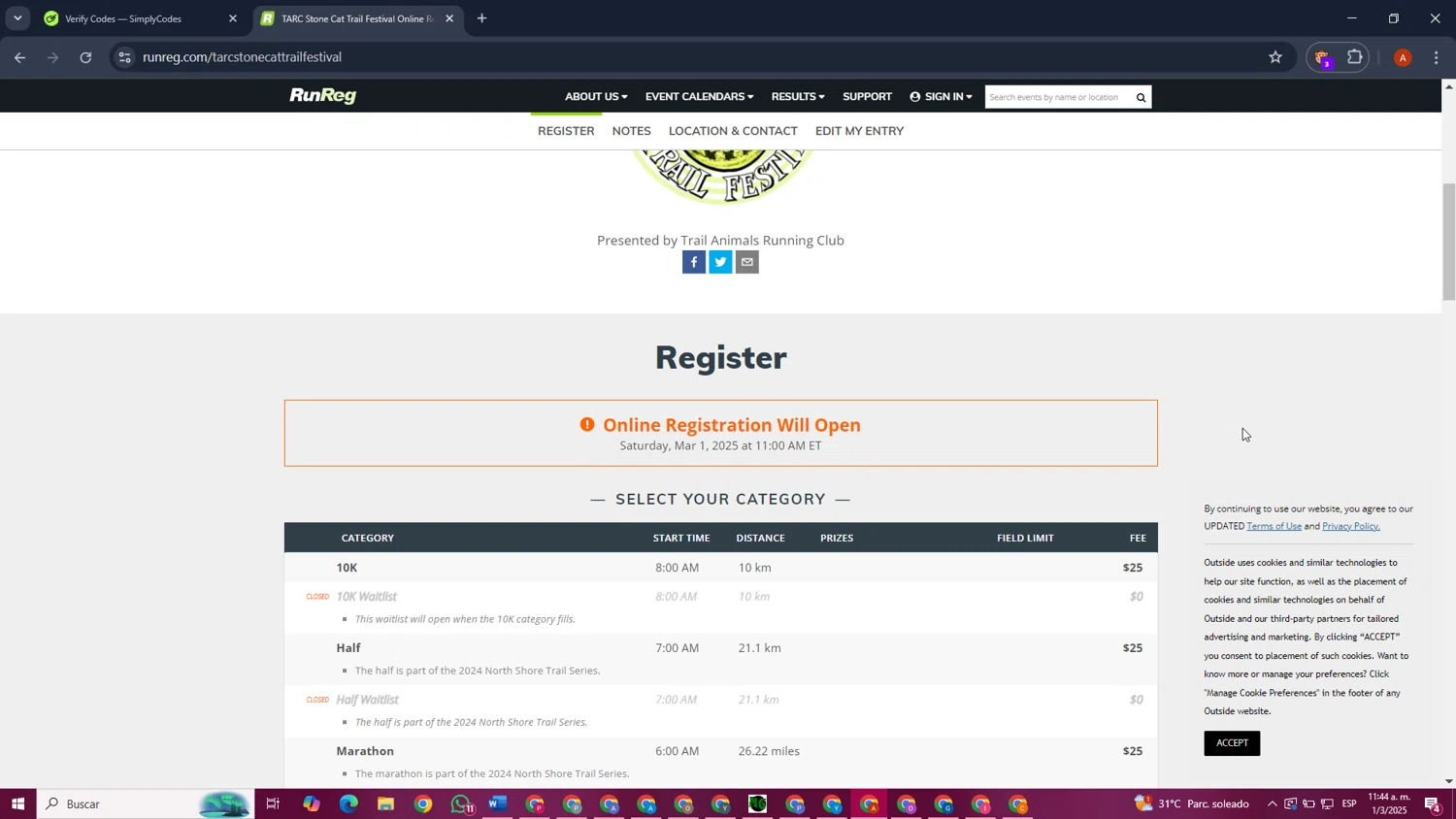Click the Saturday, Mar 1, 2025 opening date
This screenshot has width=1456, height=819.
[x=720, y=446]
